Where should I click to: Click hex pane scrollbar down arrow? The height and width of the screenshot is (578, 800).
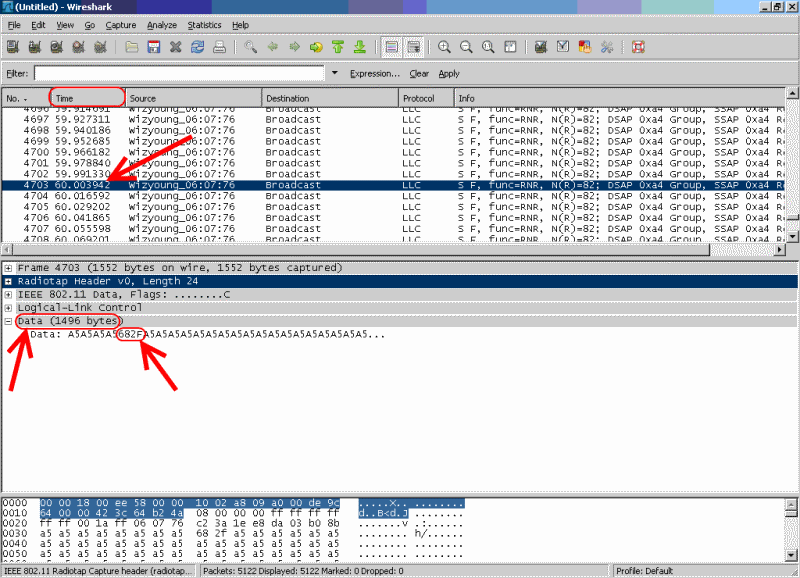click(x=791, y=555)
